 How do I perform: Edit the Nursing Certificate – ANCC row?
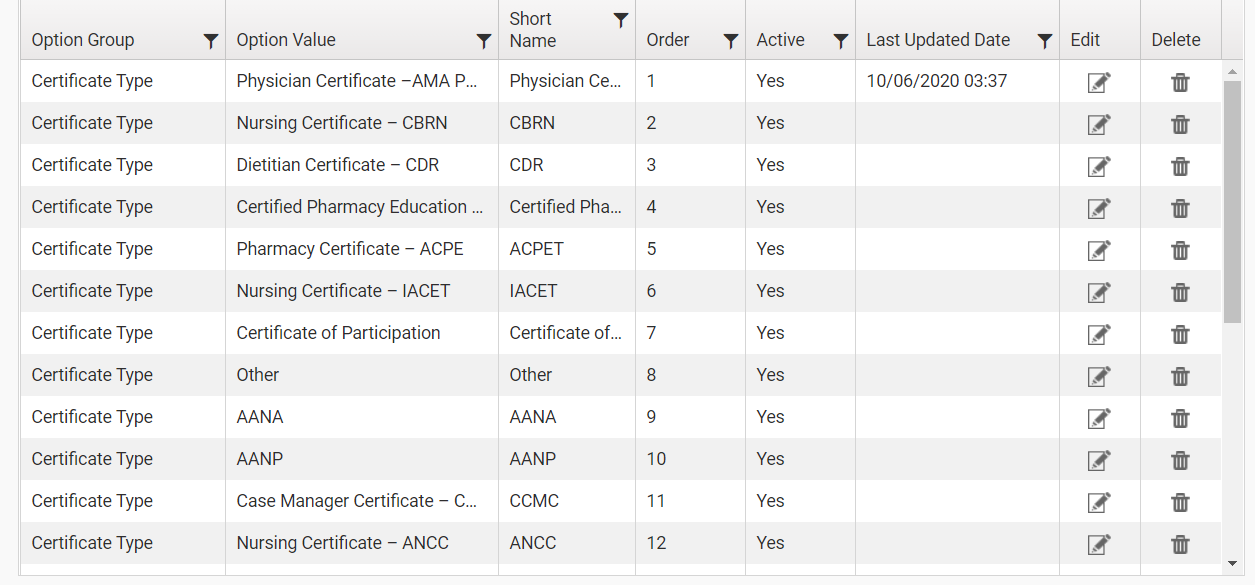(1099, 544)
